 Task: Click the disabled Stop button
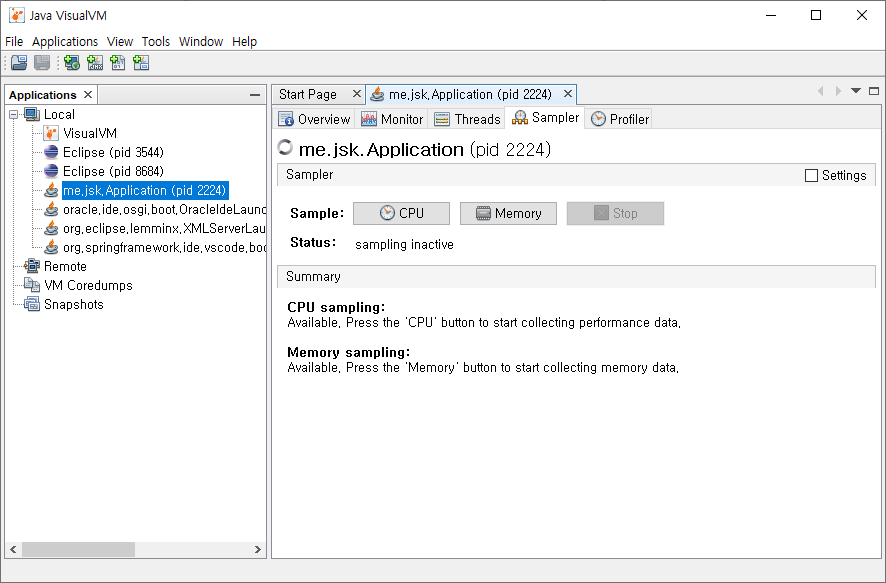coord(615,213)
